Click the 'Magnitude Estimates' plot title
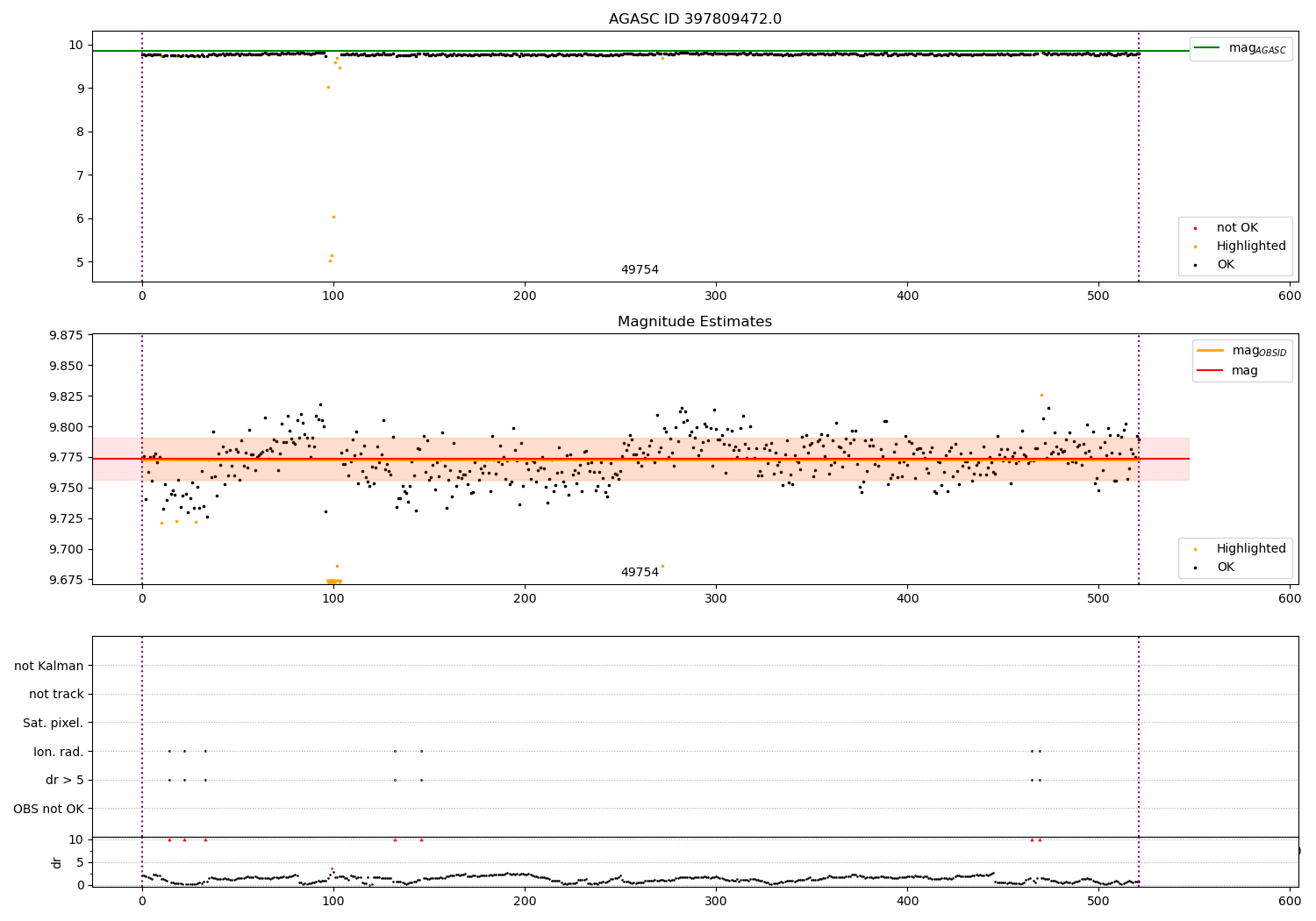Screen dimensions: 1316x921 [695, 322]
